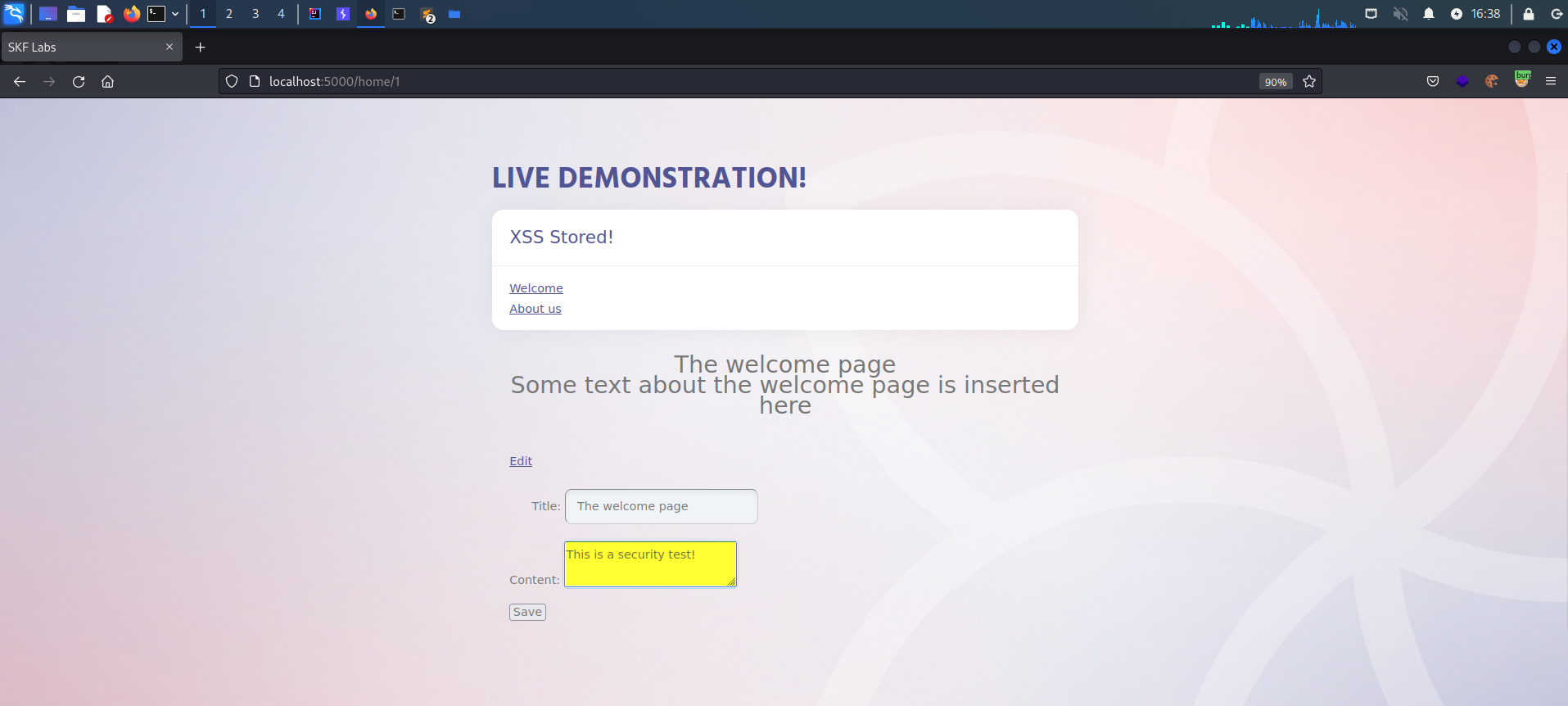Focus the blue folder window in taskbar
1568x706 pixels.
pyautogui.click(x=454, y=14)
